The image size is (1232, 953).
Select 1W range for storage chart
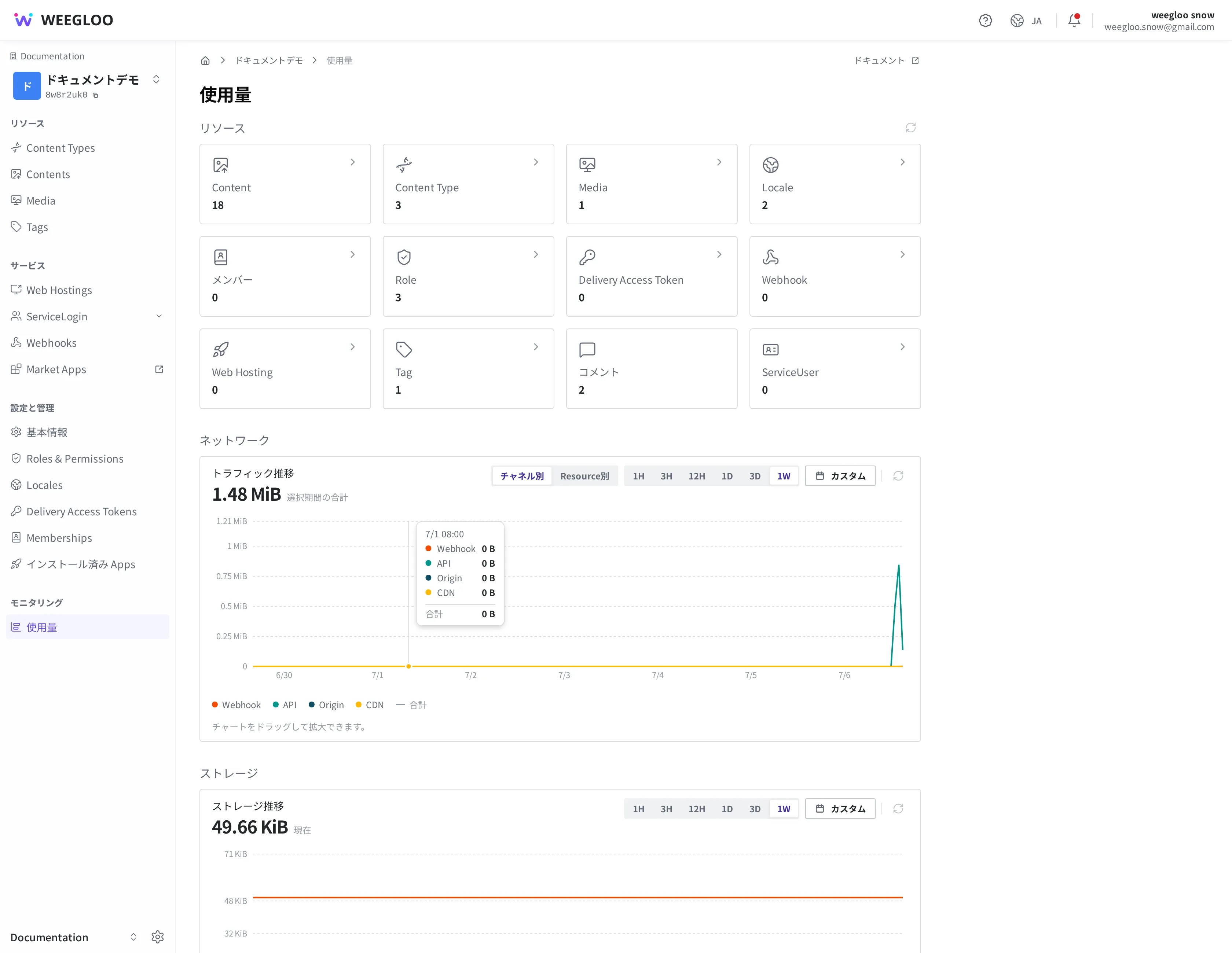click(x=784, y=809)
